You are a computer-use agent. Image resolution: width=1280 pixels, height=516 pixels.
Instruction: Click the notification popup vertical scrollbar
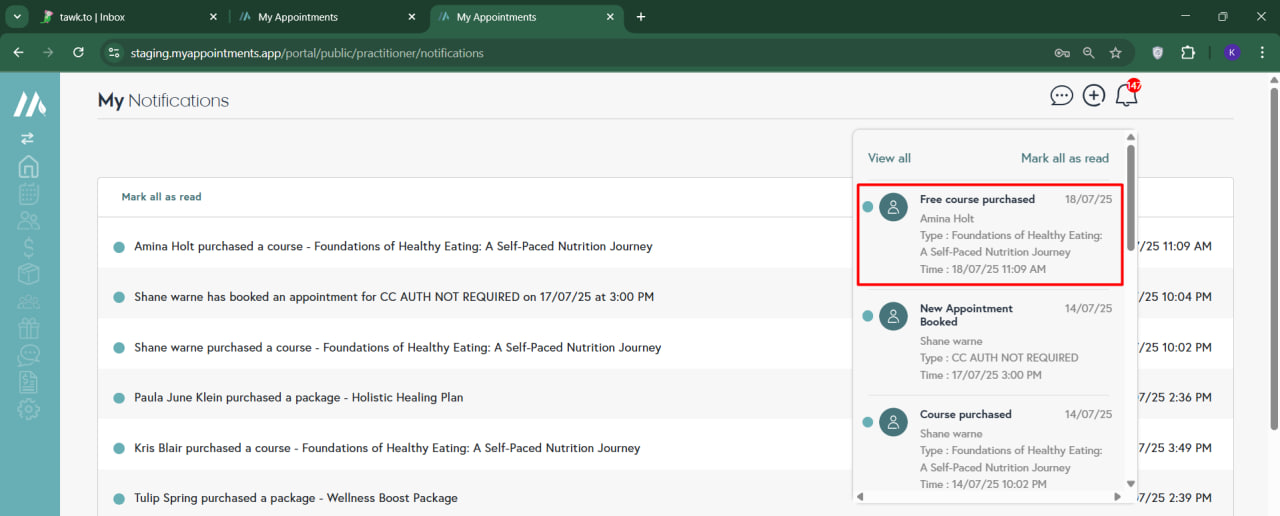pyautogui.click(x=1131, y=200)
